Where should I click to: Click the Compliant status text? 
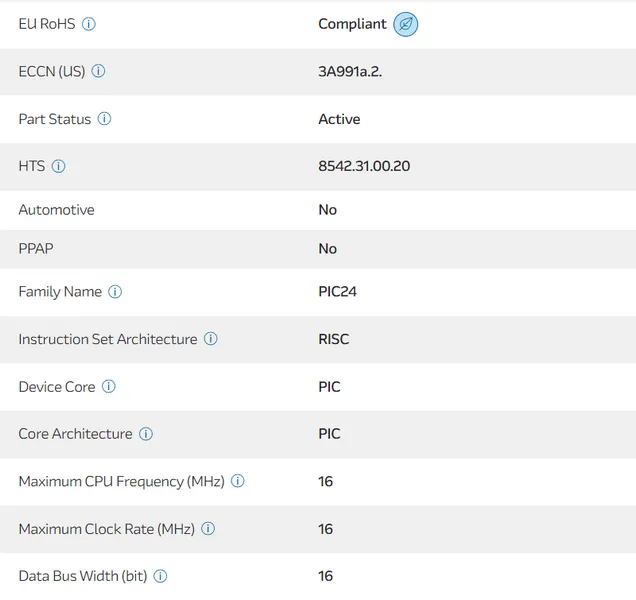(352, 24)
